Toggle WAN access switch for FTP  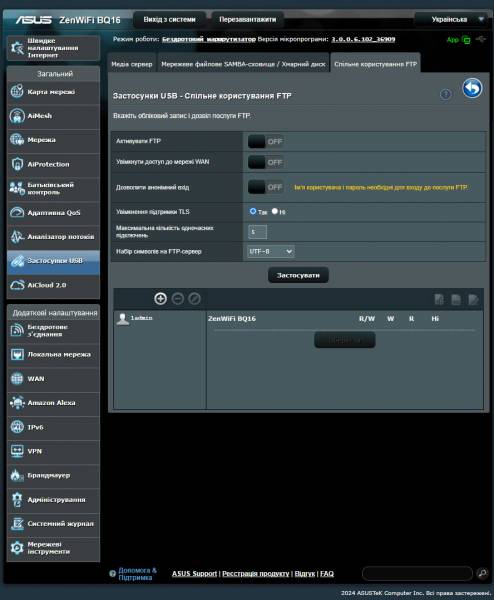(x=266, y=163)
